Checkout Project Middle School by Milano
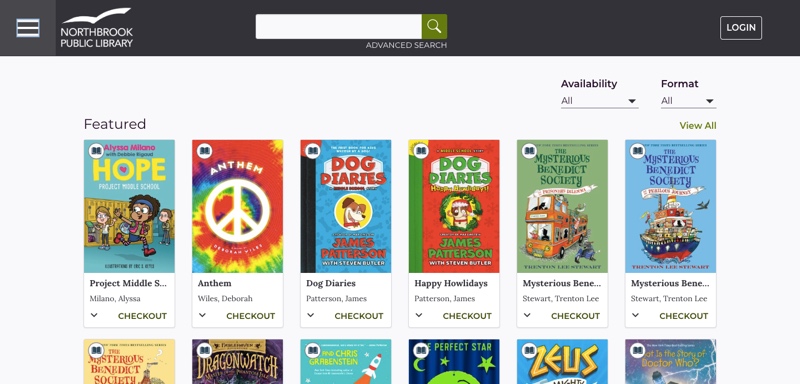 tap(142, 316)
